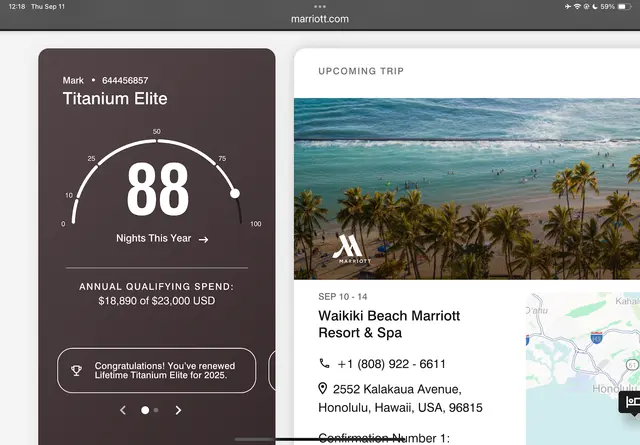Select the first carousel page dot
640x445 pixels.
click(x=145, y=410)
